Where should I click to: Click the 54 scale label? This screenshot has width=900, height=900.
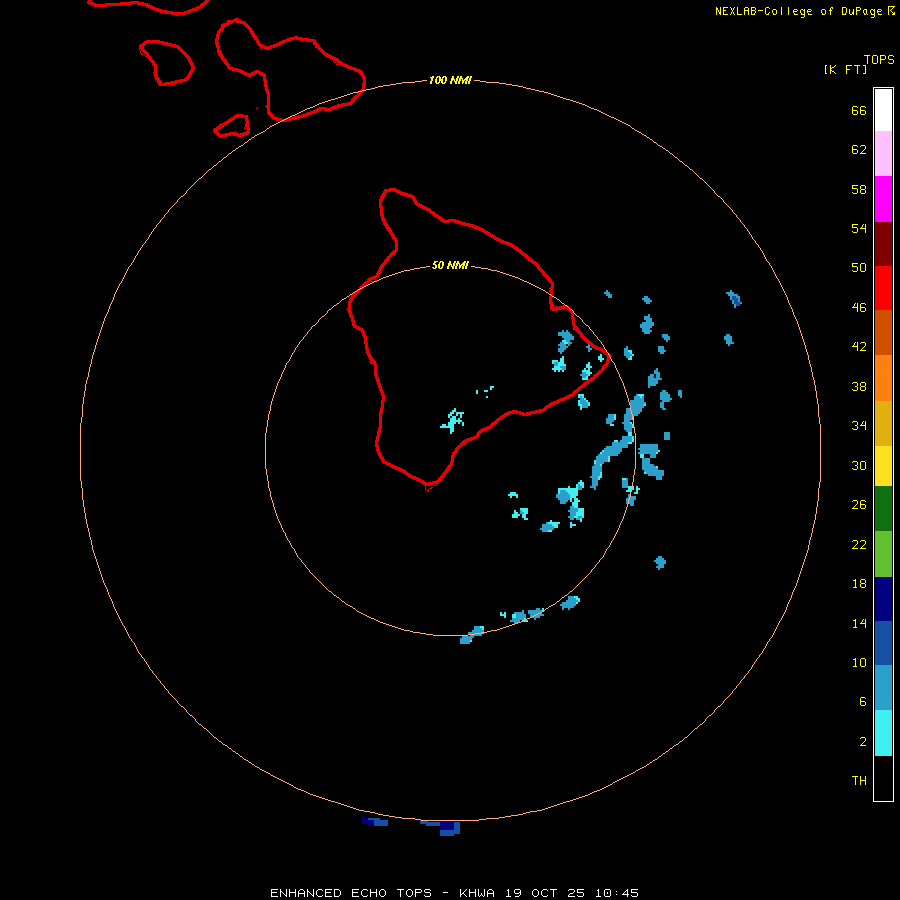coord(859,228)
